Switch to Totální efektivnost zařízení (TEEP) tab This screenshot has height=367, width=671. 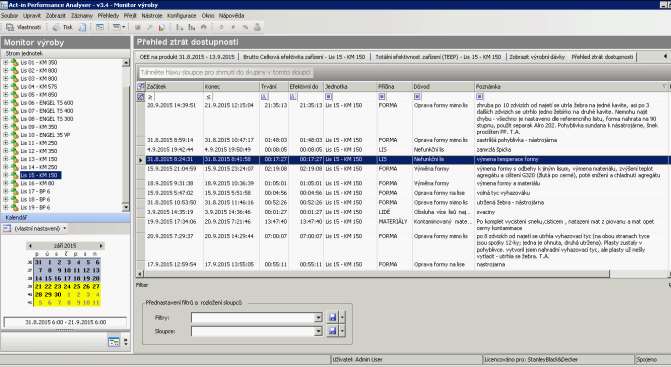[x=438, y=56]
